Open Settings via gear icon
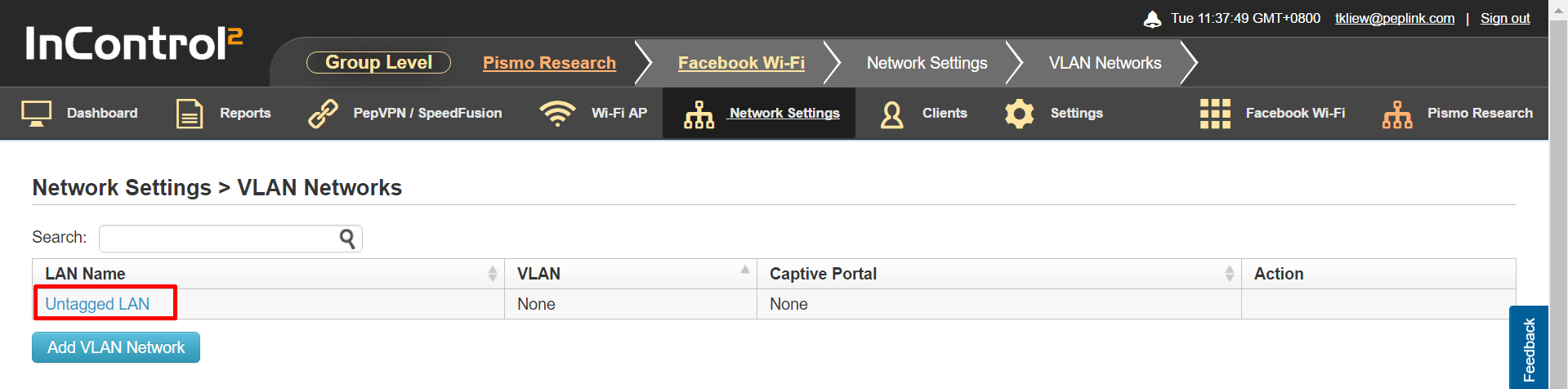Image resolution: width=1568 pixels, height=389 pixels. [1020, 114]
